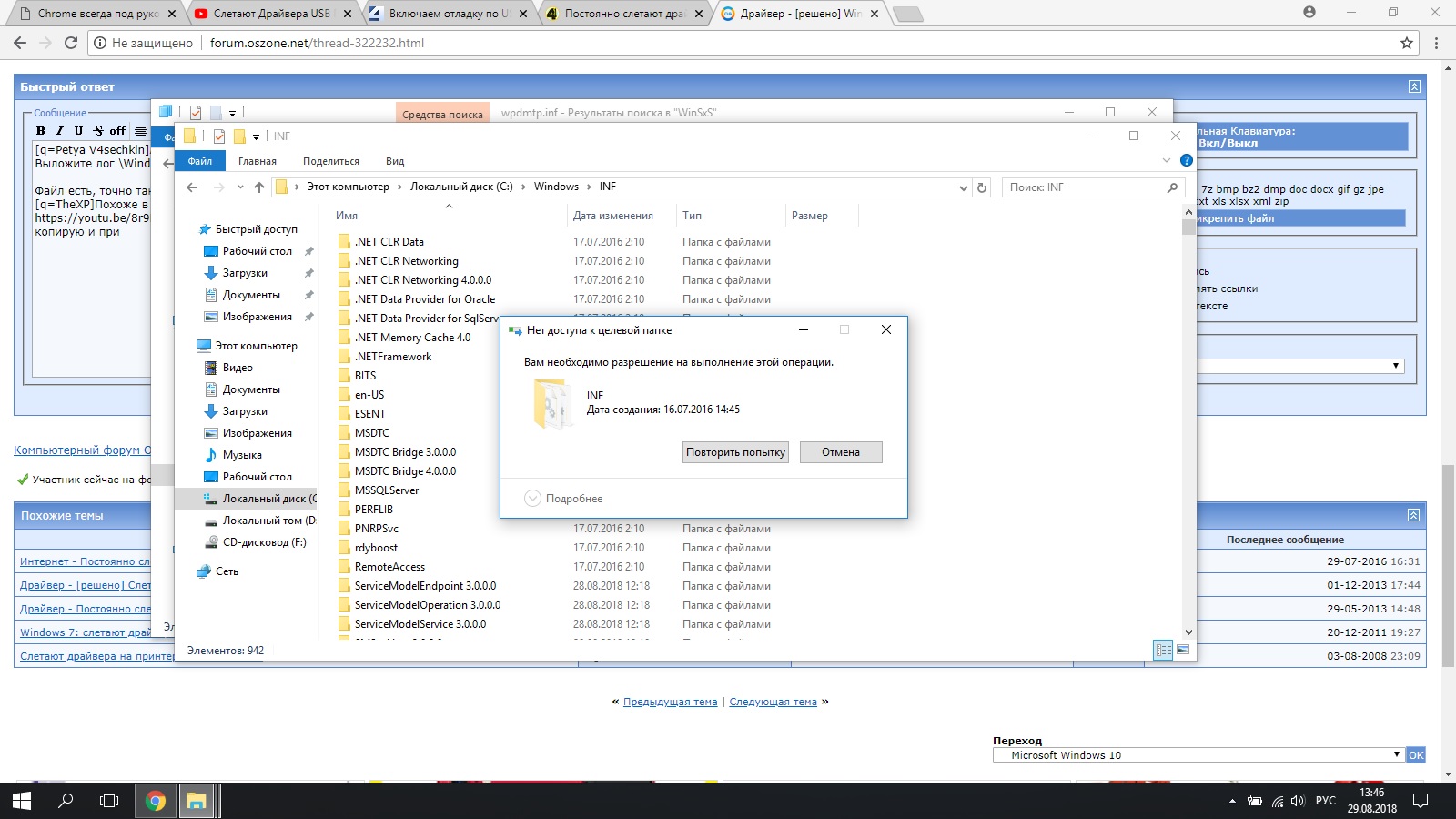Open the 'Следующая тема' link
The height and width of the screenshot is (819, 1456).
773,702
